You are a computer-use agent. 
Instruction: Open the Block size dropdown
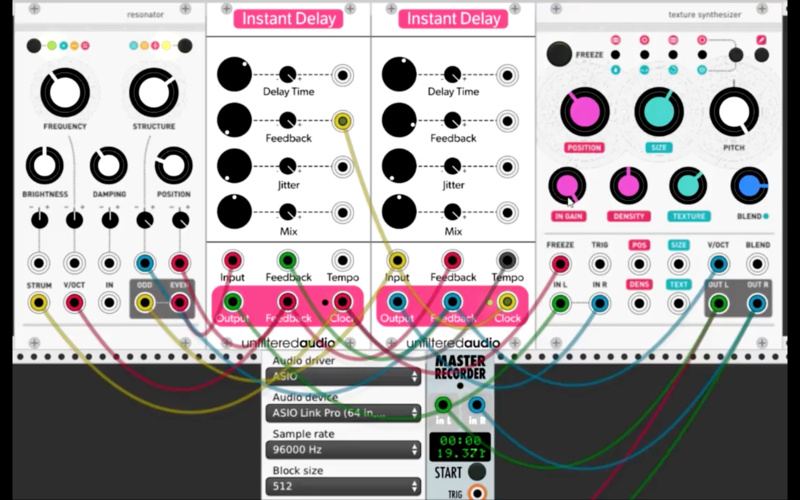(x=342, y=487)
